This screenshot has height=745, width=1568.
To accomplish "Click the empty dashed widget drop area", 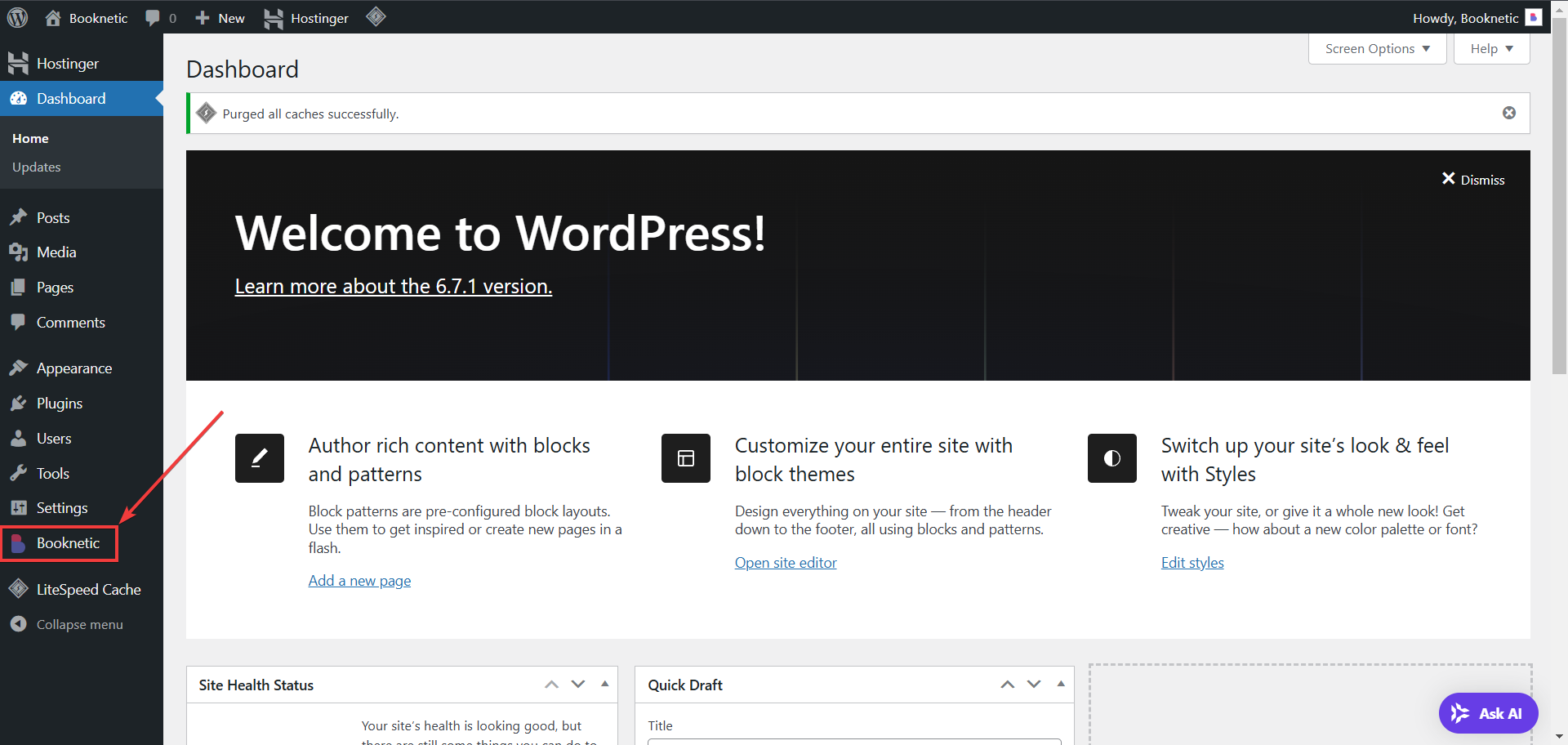I will tap(1310, 704).
